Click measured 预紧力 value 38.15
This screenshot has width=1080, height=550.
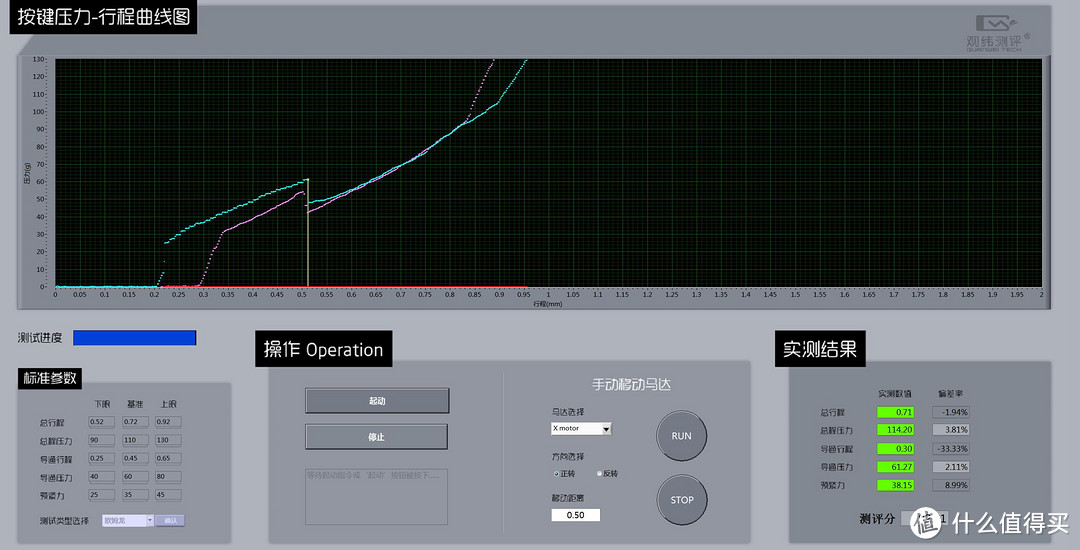click(895, 485)
